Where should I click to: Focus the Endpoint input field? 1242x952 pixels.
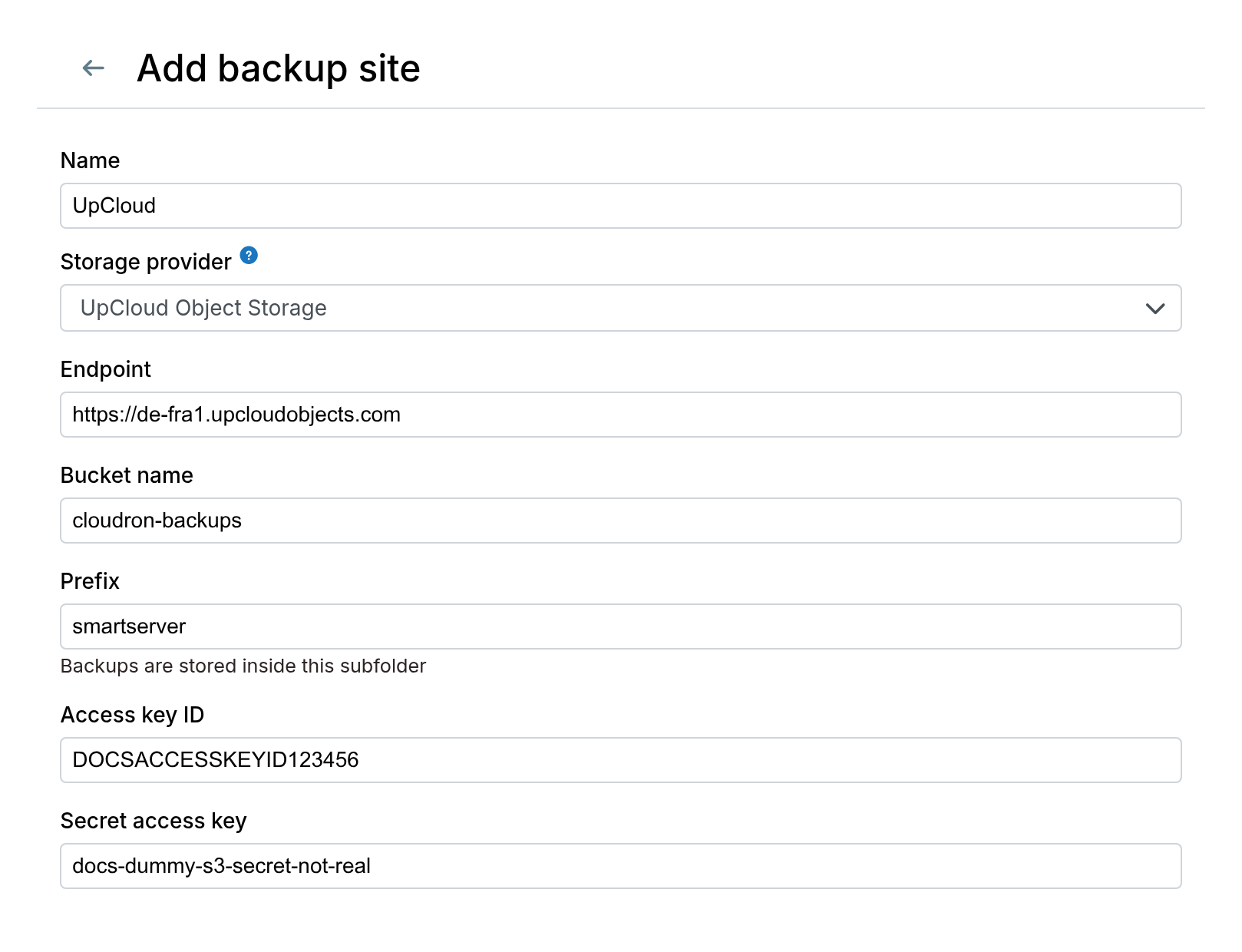pos(621,415)
